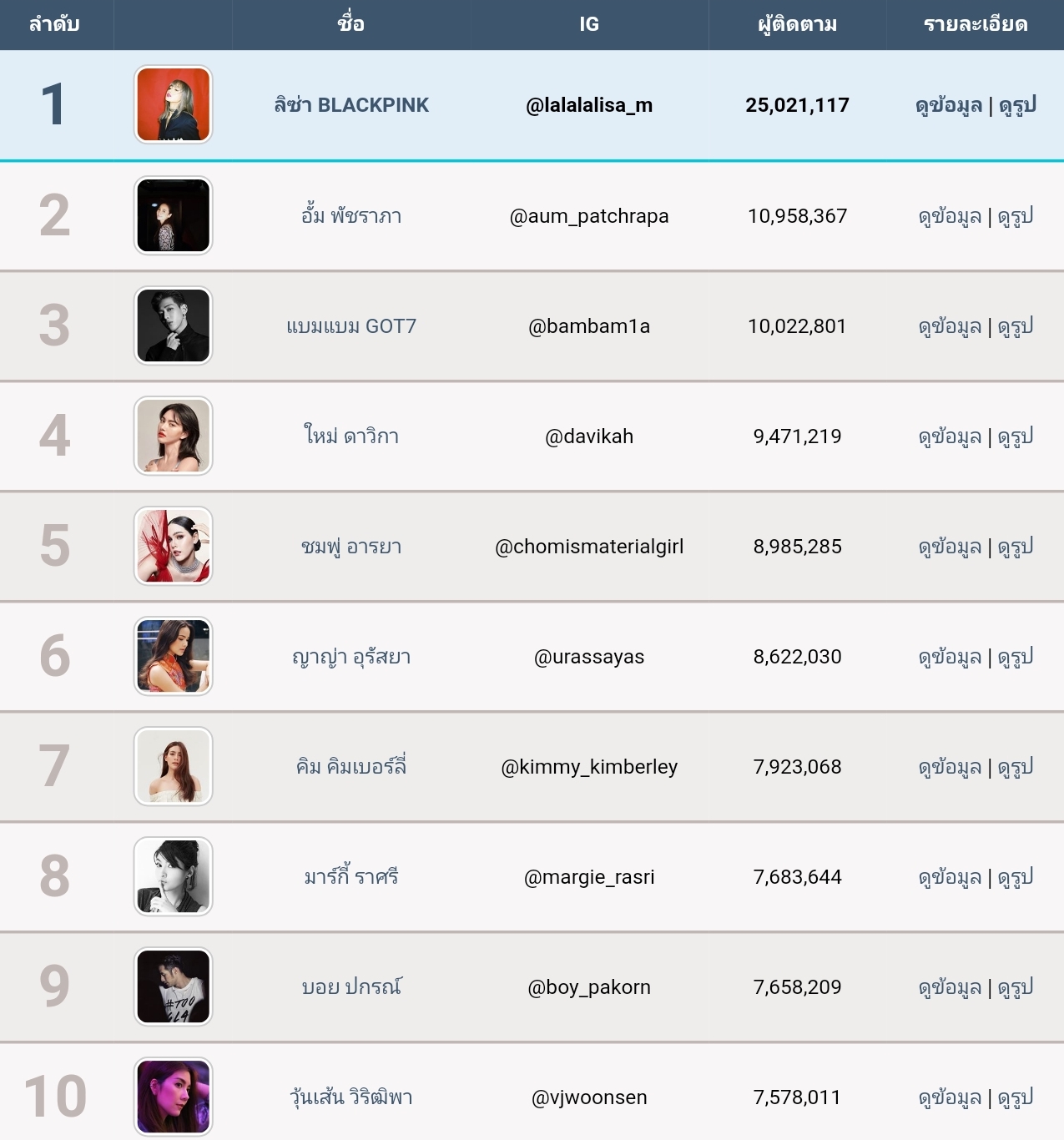Viewport: 1064px width, 1140px height.
Task: Click the rank 10 profile picture
Action: point(174,1097)
